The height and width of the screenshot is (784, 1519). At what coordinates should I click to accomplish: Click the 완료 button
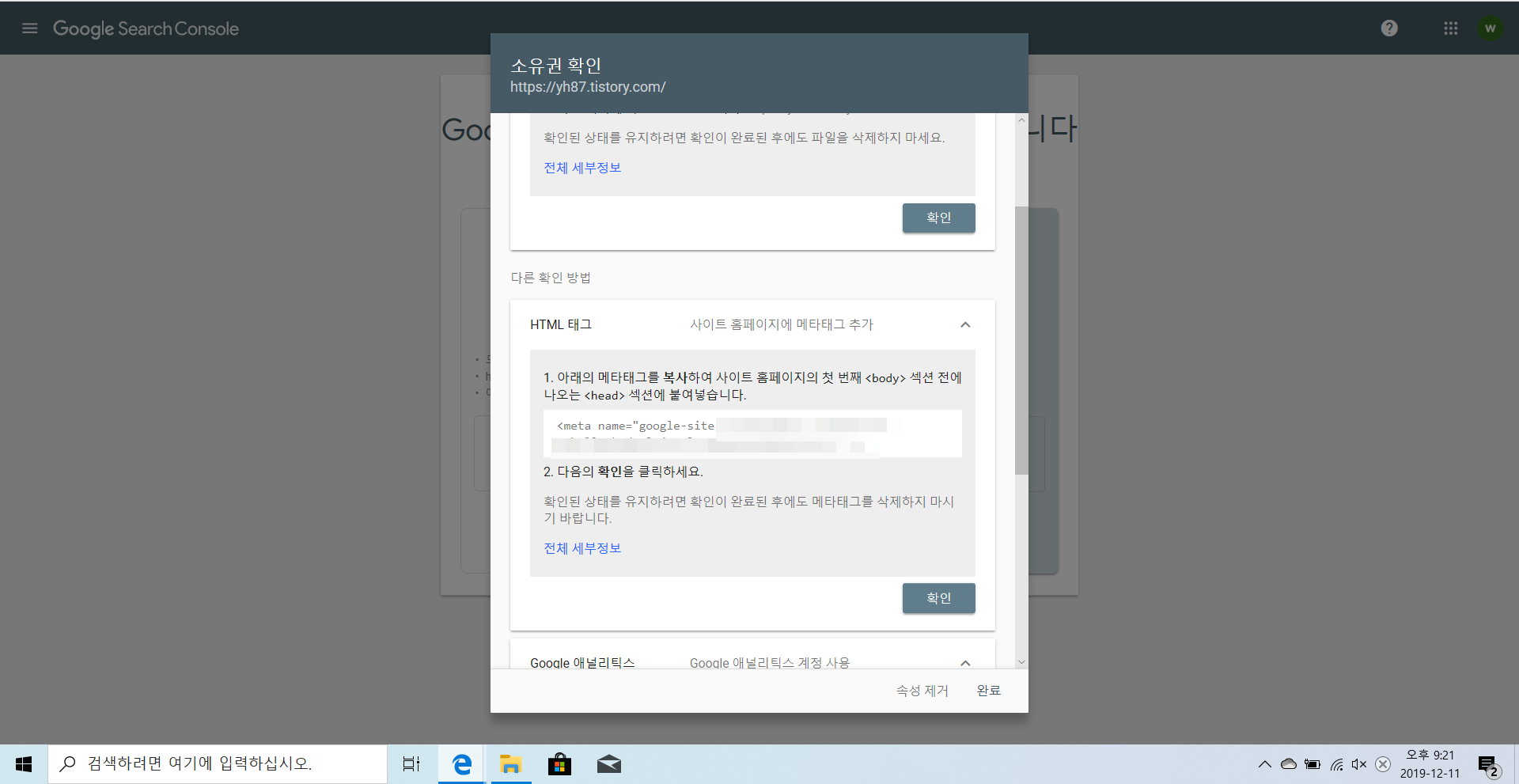click(x=988, y=691)
